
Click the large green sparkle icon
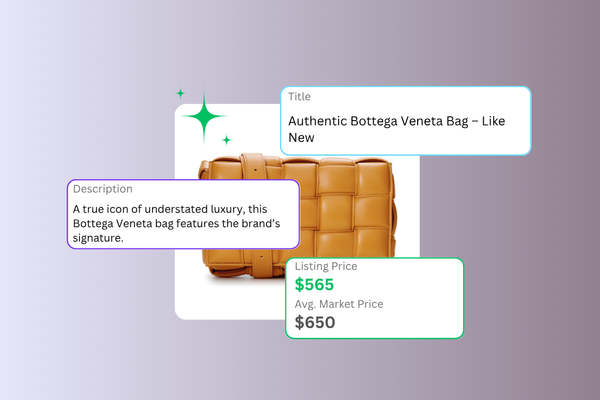204,116
